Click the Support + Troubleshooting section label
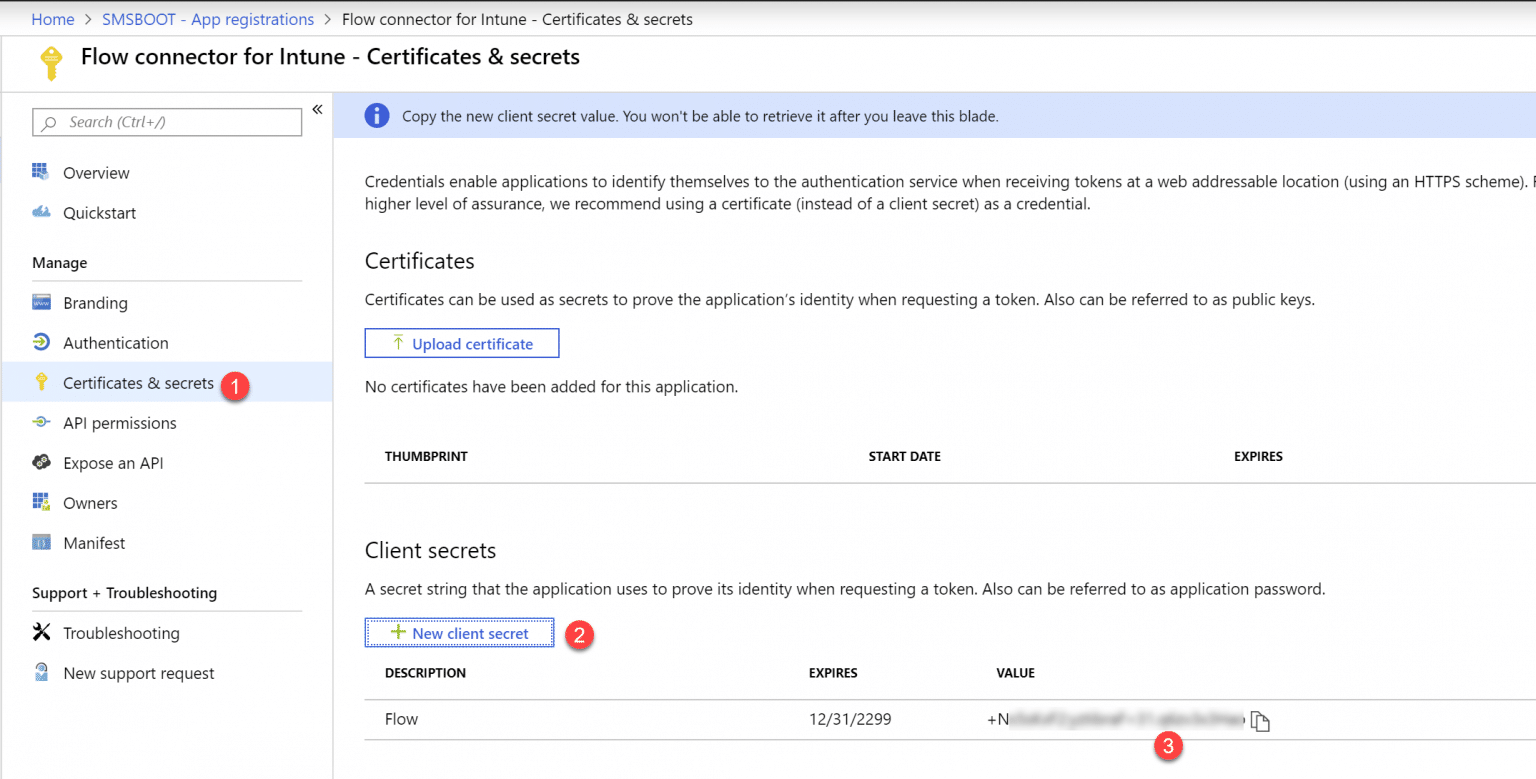1536x779 pixels. tap(124, 593)
